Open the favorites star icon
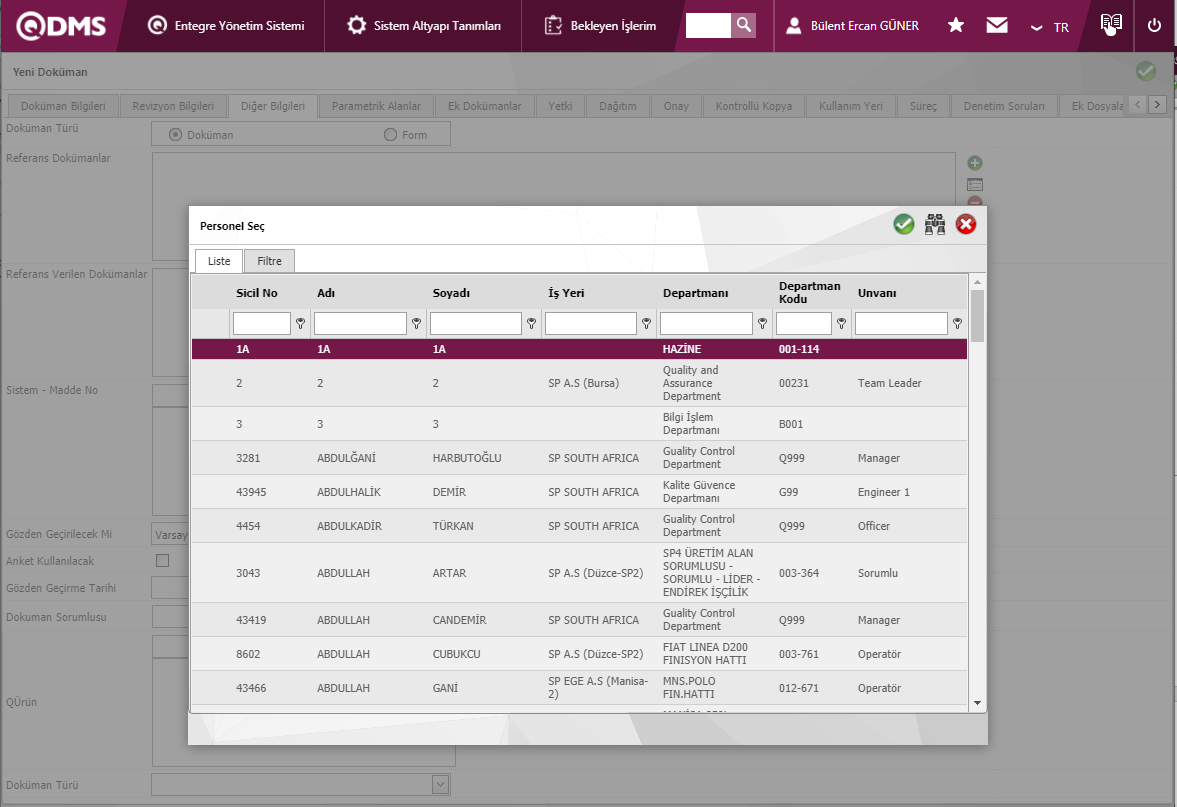The height and width of the screenshot is (807, 1177). pos(956,25)
